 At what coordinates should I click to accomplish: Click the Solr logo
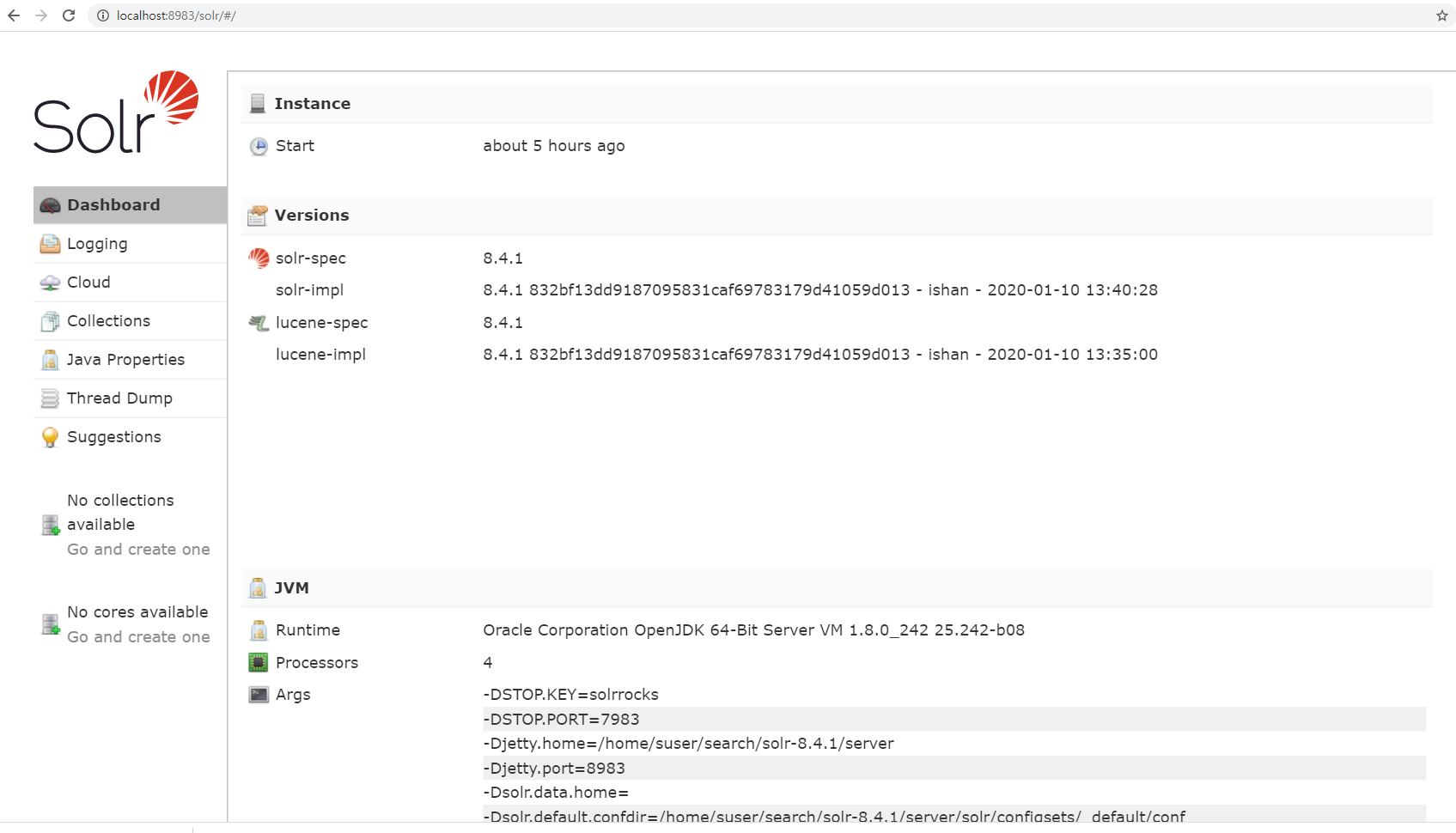click(x=116, y=112)
